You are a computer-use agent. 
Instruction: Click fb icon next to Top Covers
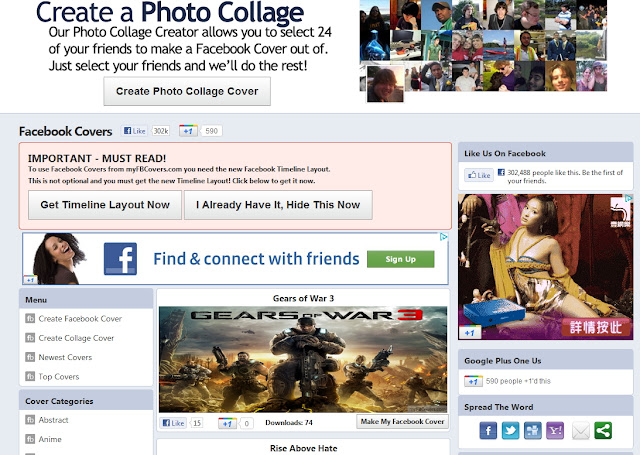coord(30,376)
